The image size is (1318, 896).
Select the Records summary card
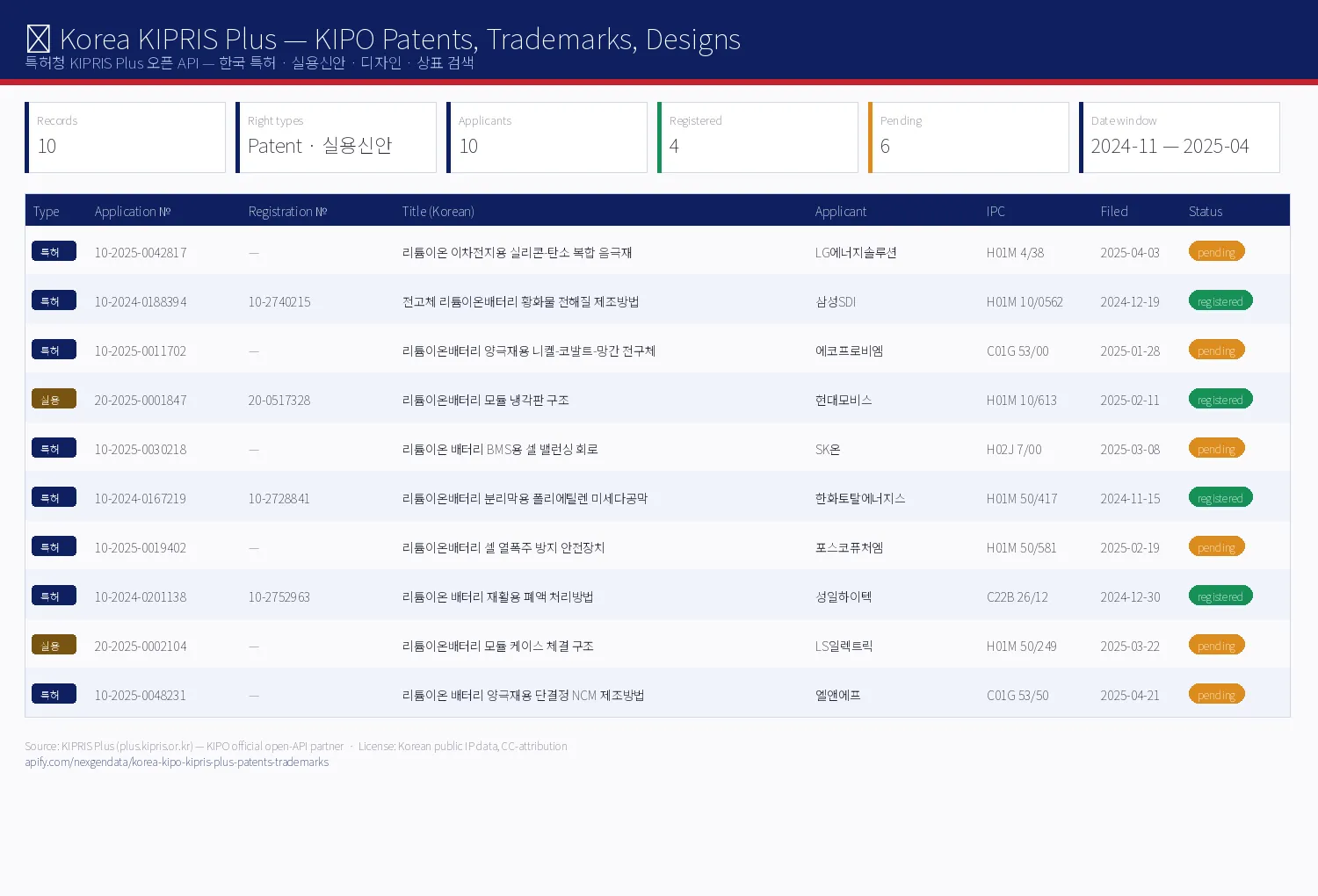click(126, 137)
